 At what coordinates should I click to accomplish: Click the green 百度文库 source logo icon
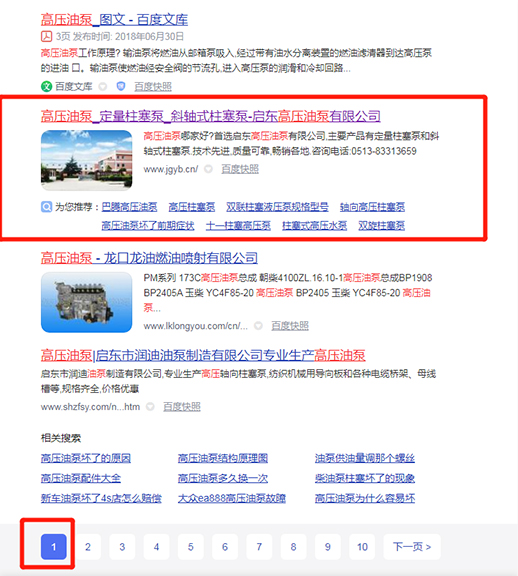[x=46, y=87]
